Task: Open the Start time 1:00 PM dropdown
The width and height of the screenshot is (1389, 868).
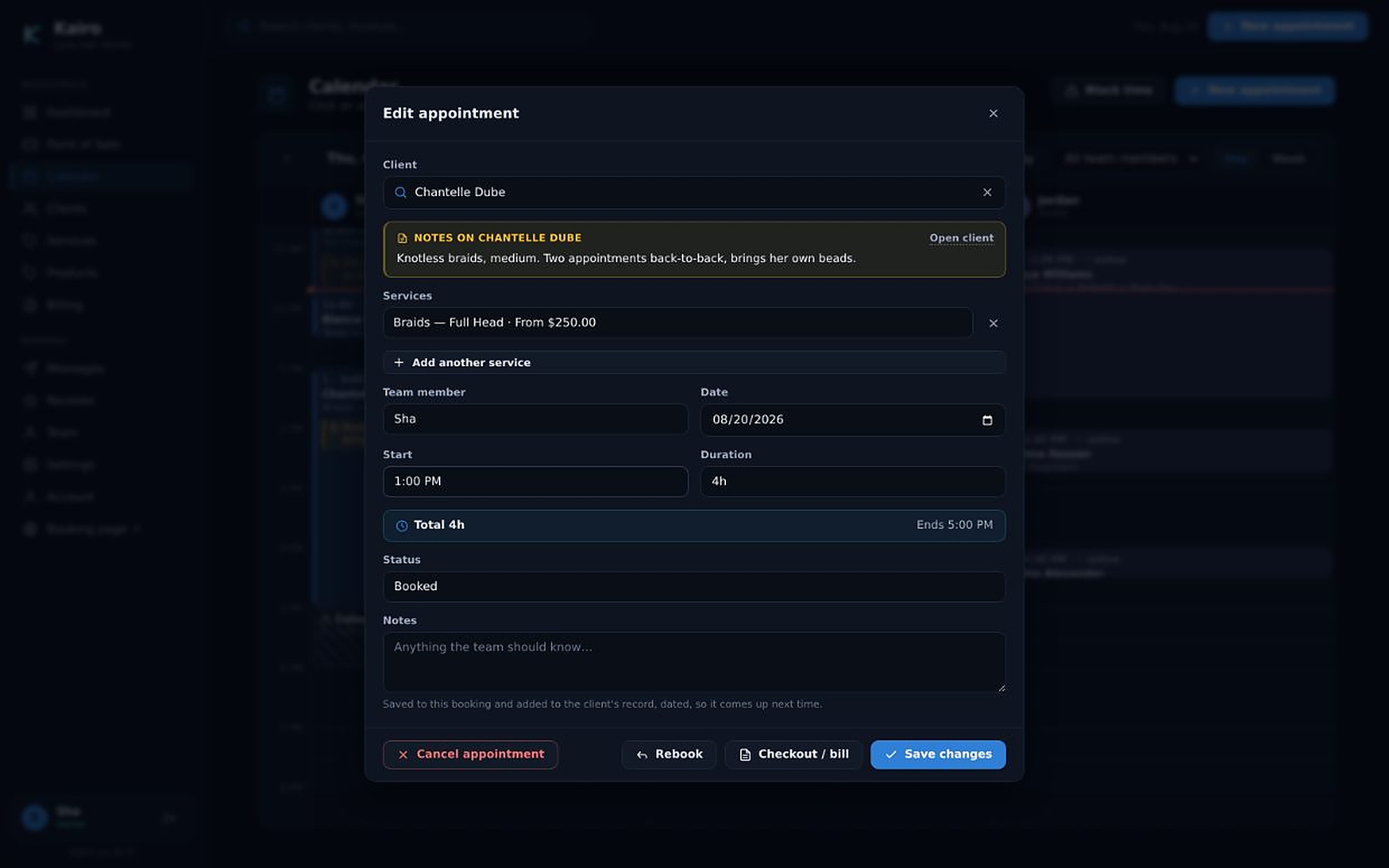Action: point(535,482)
